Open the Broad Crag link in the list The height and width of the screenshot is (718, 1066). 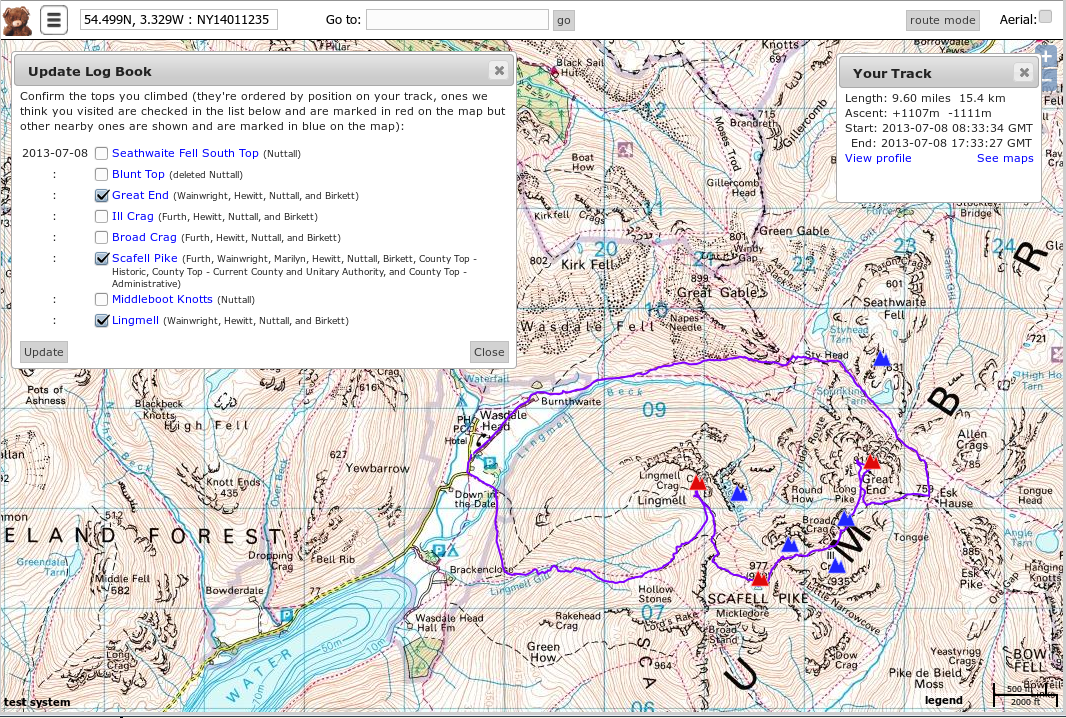144,237
